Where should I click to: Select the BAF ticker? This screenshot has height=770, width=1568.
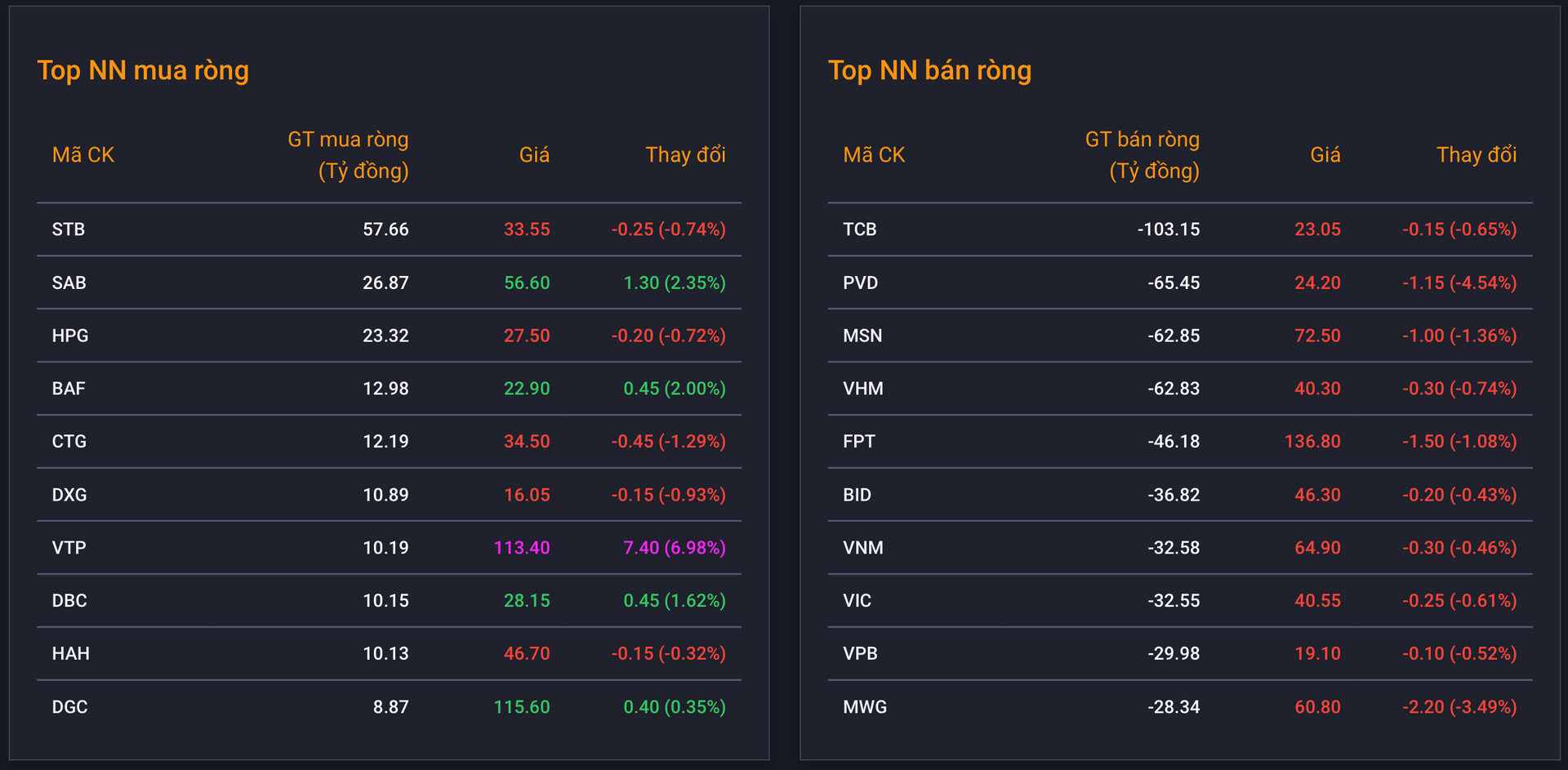tap(69, 389)
